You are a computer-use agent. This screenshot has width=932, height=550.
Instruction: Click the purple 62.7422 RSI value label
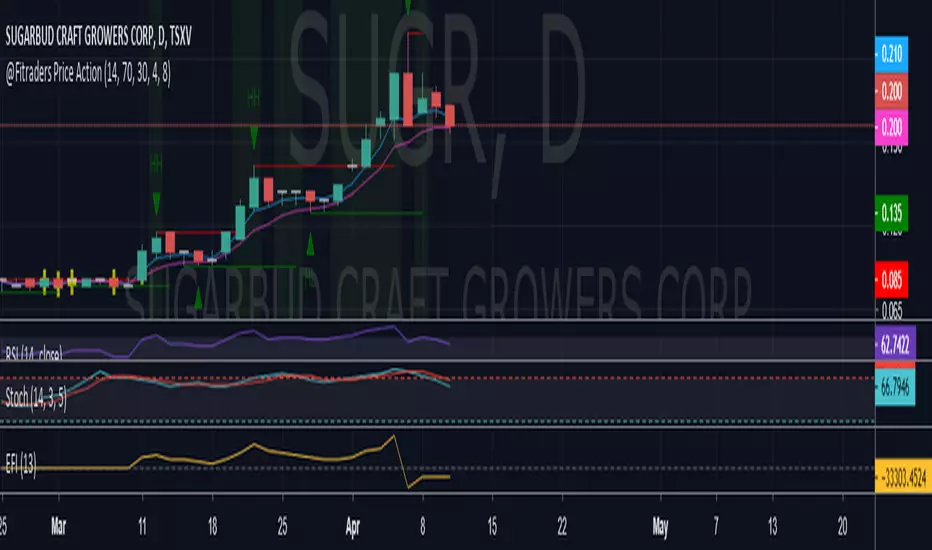[x=895, y=344]
